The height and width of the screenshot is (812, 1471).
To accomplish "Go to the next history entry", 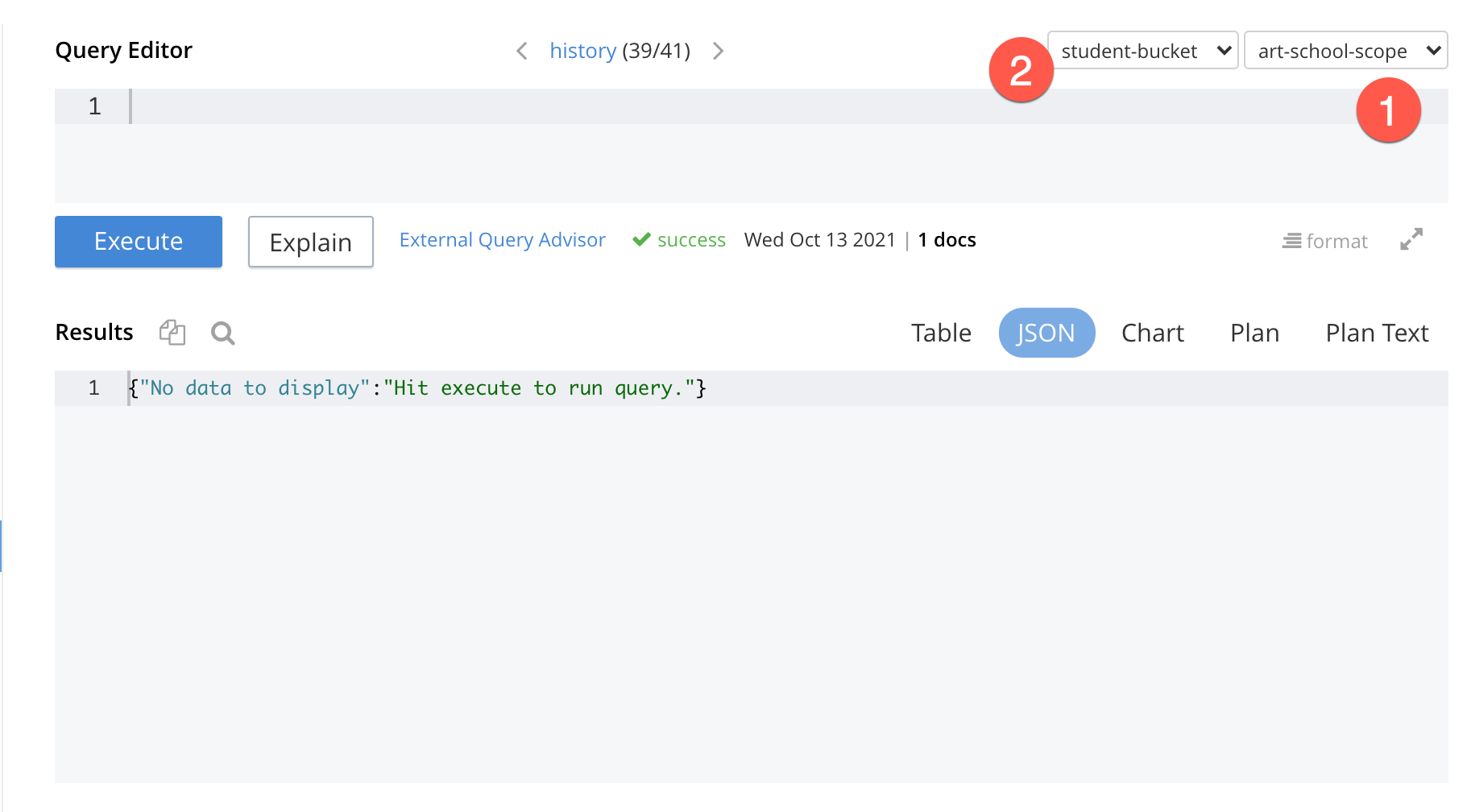I will tap(718, 50).
